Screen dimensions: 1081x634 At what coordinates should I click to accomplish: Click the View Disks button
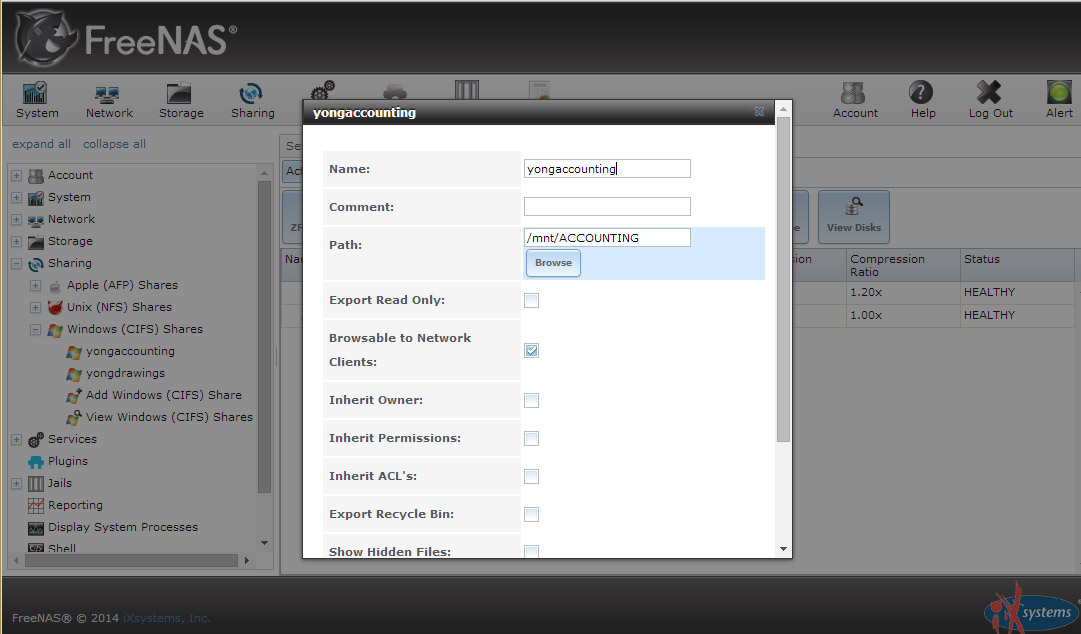tap(853, 217)
